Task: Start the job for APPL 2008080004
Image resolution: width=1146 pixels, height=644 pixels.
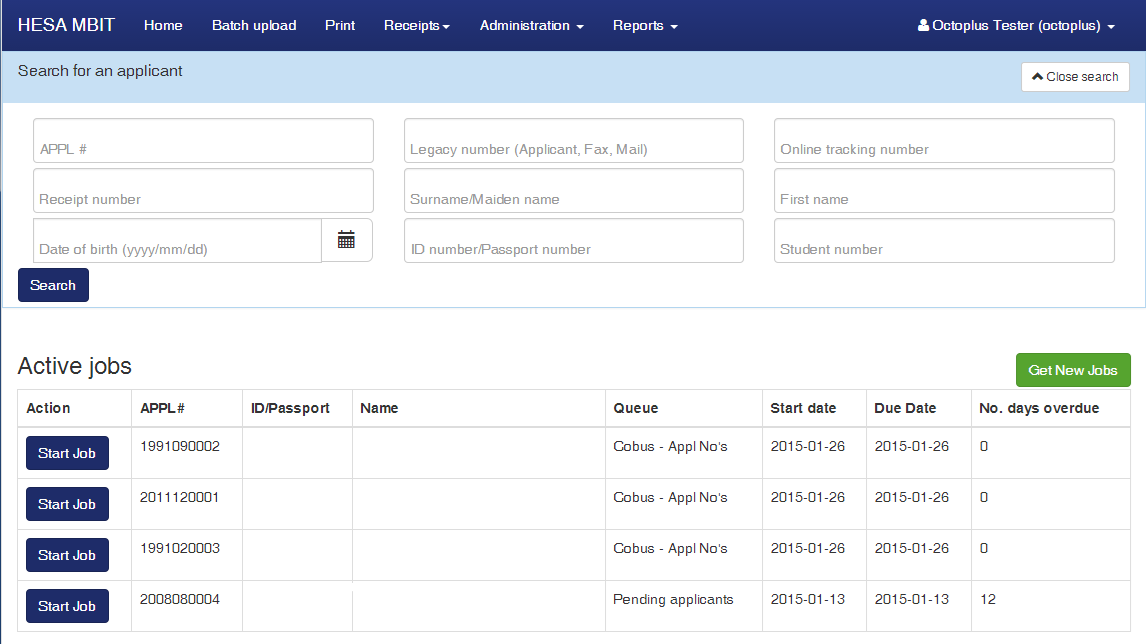Action: click(67, 606)
